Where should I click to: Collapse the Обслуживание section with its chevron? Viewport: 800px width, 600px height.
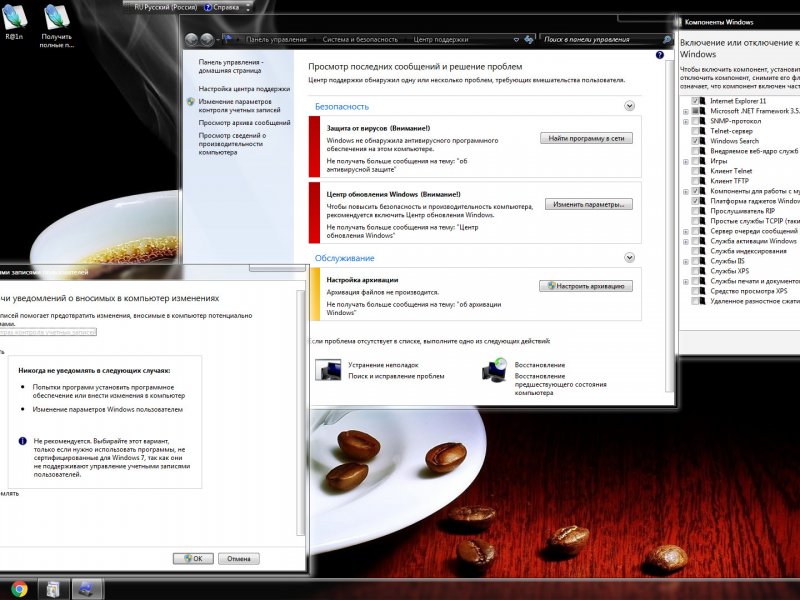(x=630, y=258)
